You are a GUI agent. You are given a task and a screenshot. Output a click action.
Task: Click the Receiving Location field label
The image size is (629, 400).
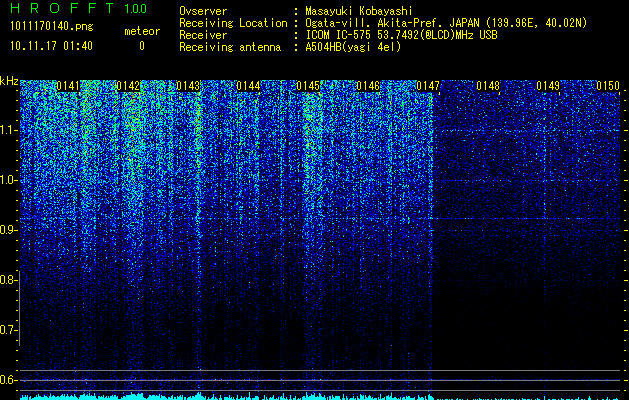[x=233, y=23]
